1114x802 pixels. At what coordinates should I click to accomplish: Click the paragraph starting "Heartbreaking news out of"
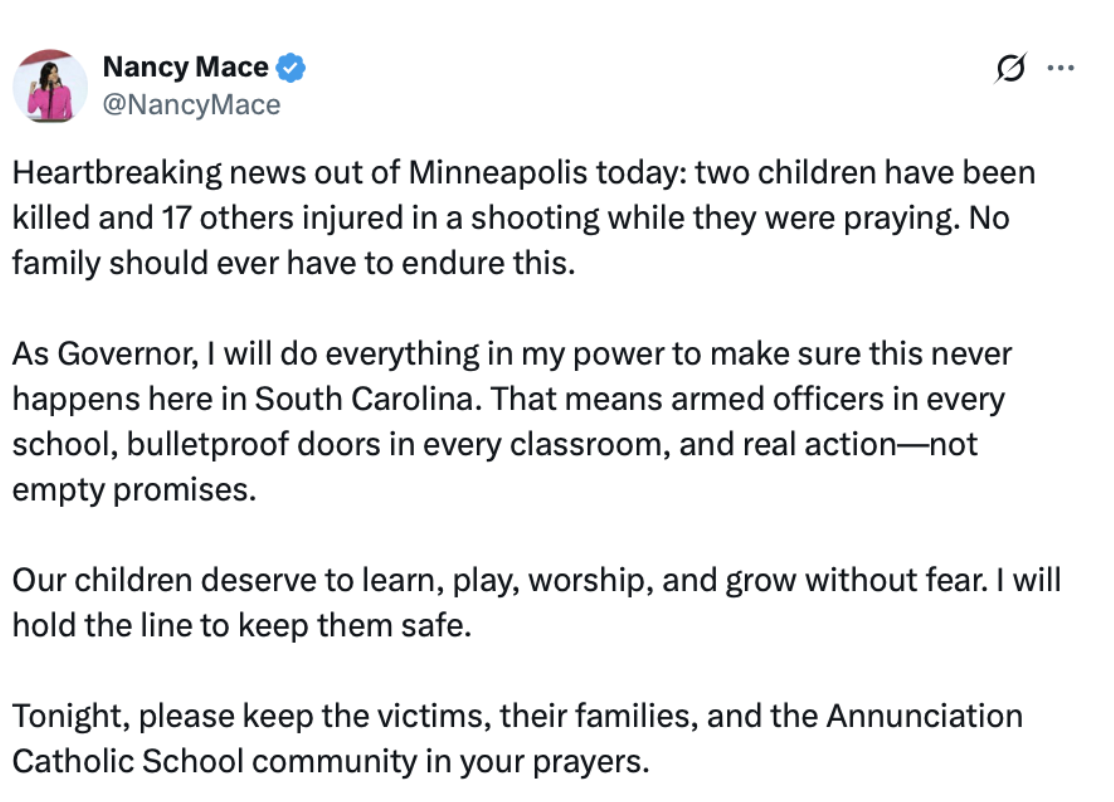(x=523, y=218)
